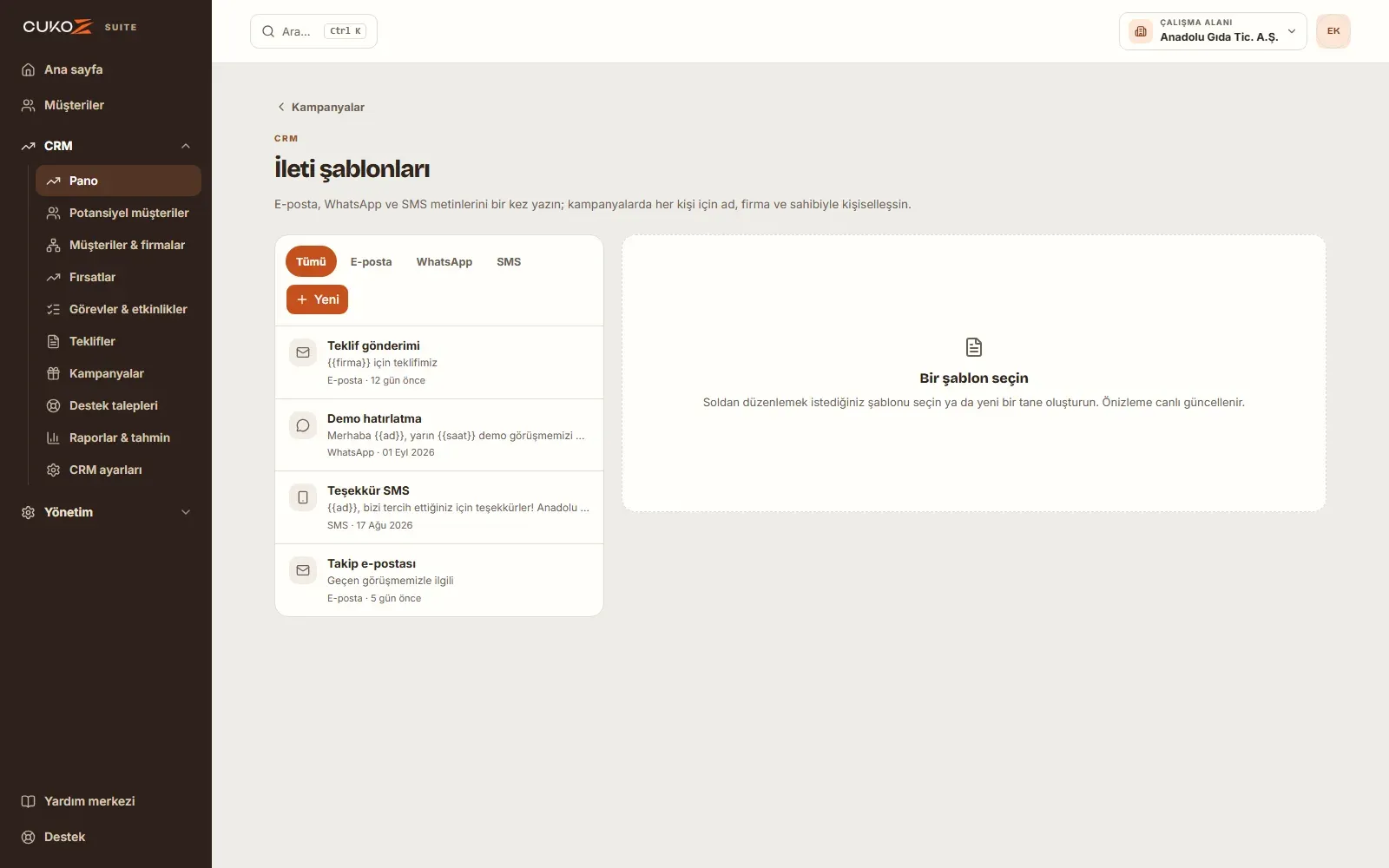Open the Demo hatırlatma template

tap(439, 435)
